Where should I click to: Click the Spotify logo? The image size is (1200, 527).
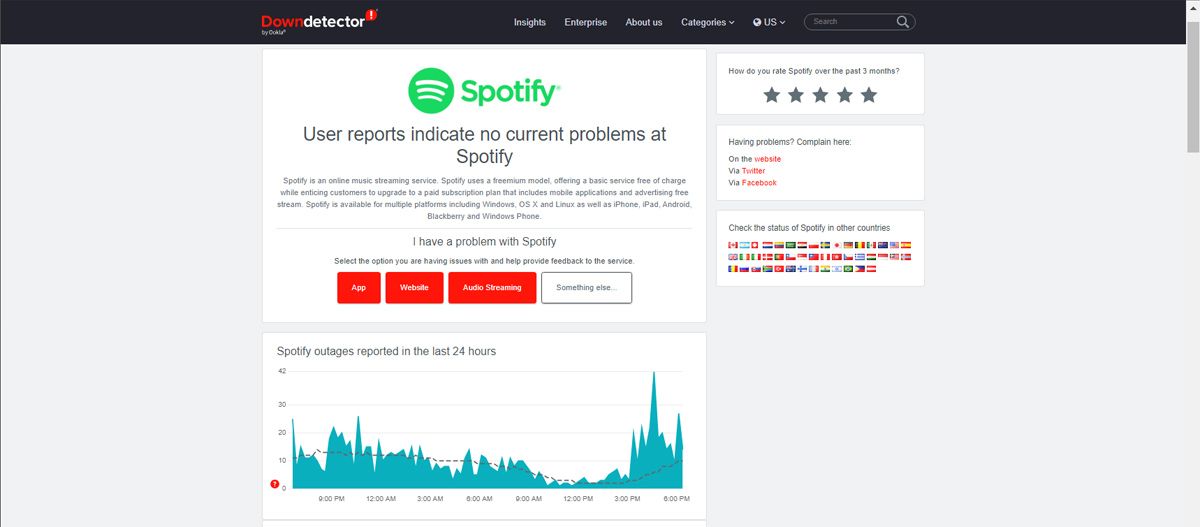point(484,92)
